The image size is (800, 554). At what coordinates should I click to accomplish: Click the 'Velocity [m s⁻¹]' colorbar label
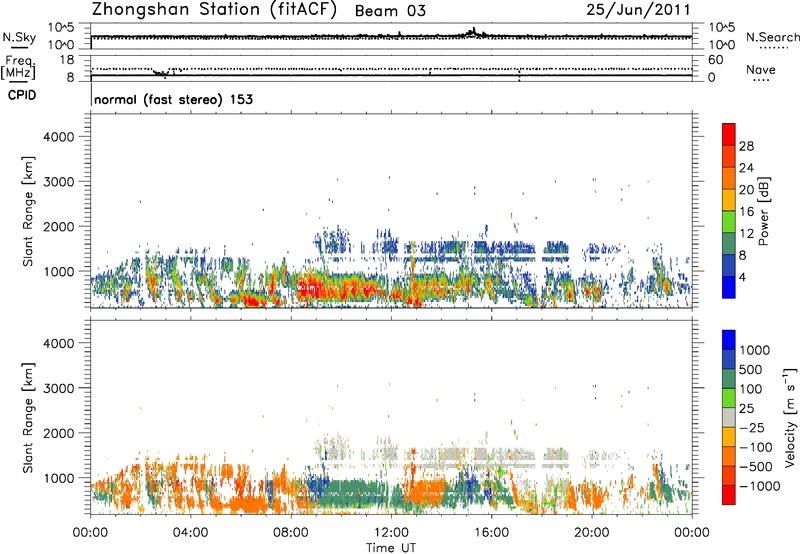[x=790, y=417]
